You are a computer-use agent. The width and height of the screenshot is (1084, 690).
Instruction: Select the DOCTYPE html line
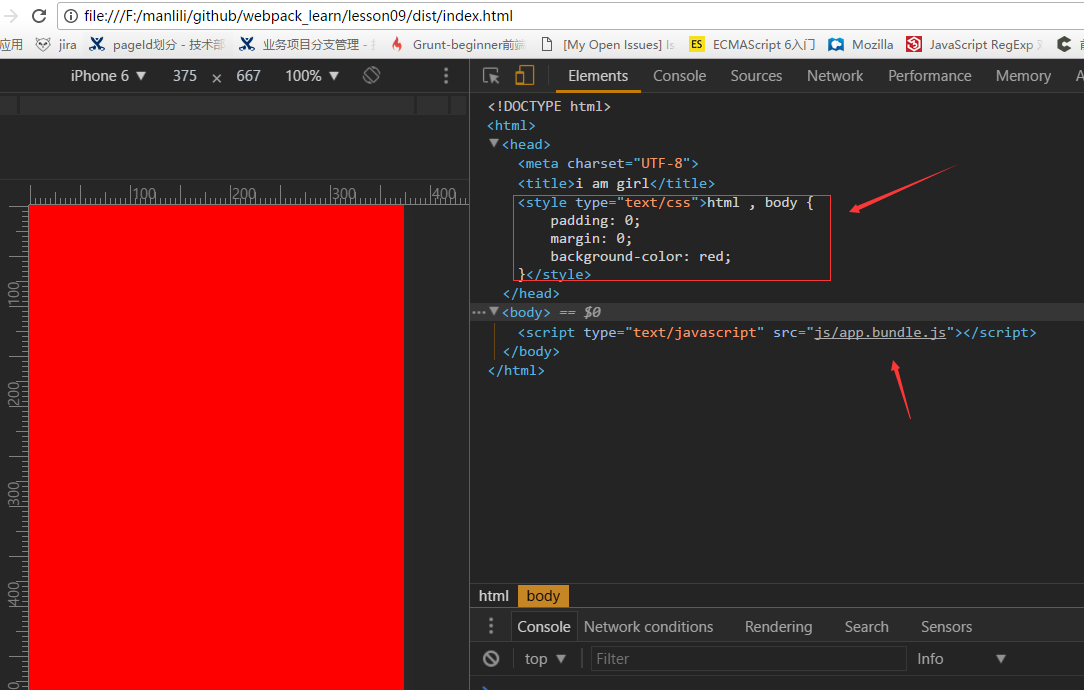tap(550, 106)
